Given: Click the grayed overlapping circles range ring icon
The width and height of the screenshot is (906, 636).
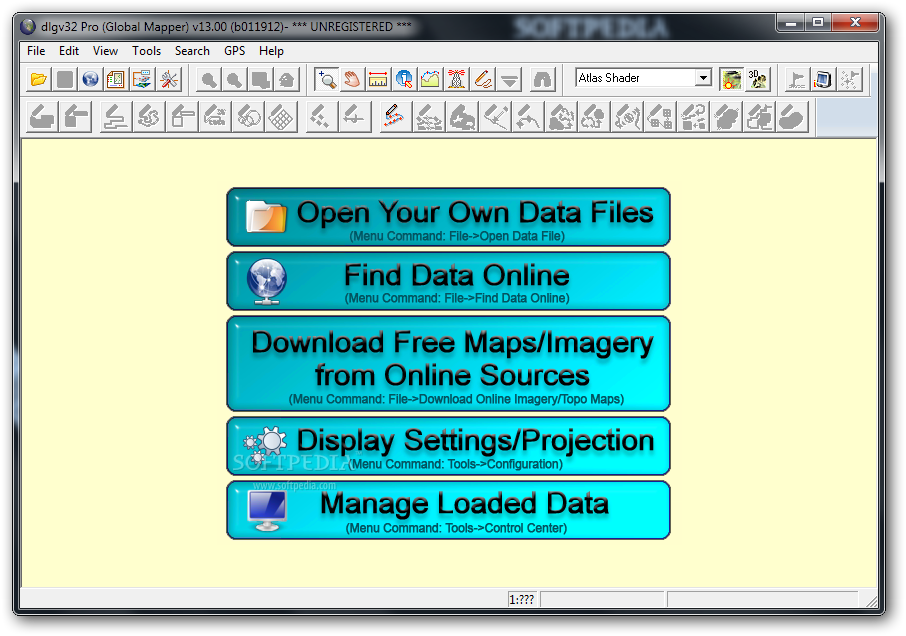Looking at the screenshot, I should [x=248, y=117].
